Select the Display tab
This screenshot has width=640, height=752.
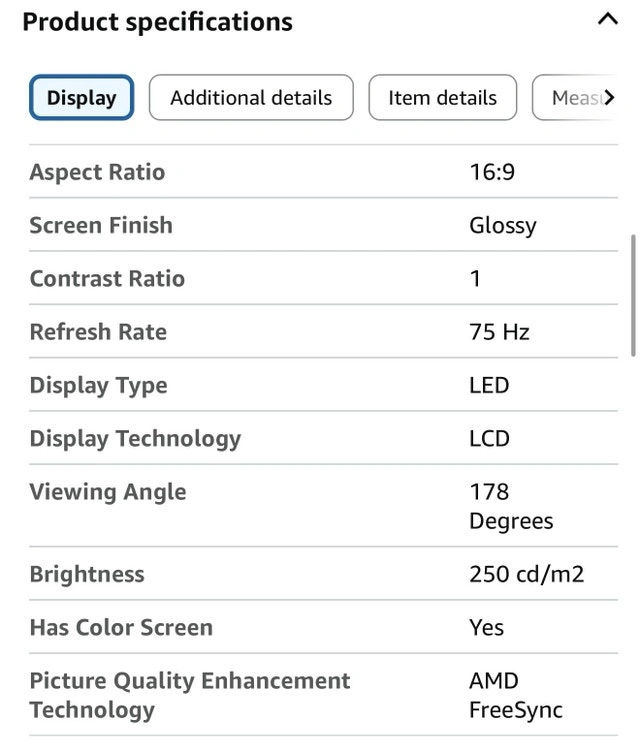81,98
